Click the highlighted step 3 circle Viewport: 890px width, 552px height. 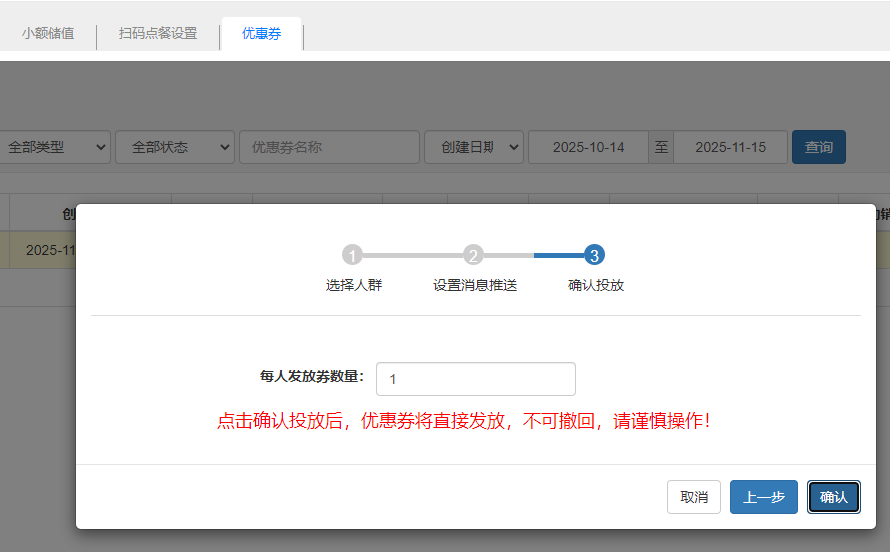[594, 256]
